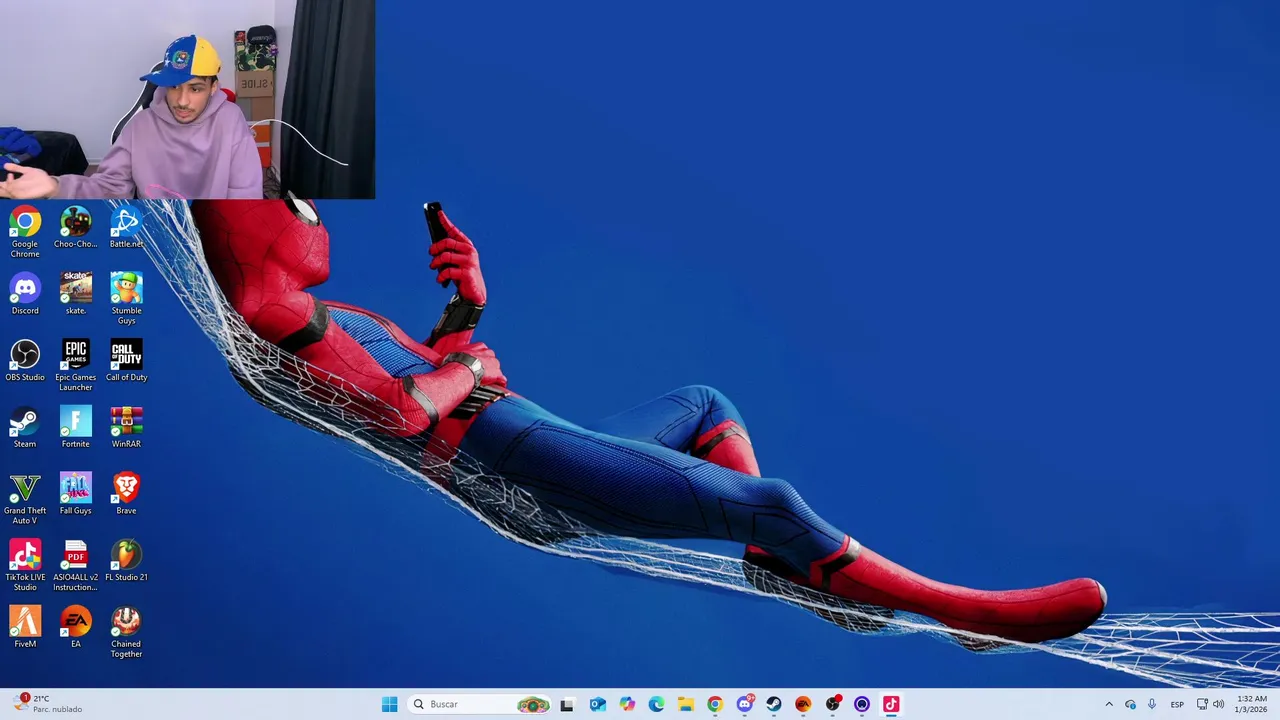The width and height of the screenshot is (1280, 720).
Task: Launch Copilot from the taskbar
Action: pyautogui.click(x=627, y=704)
